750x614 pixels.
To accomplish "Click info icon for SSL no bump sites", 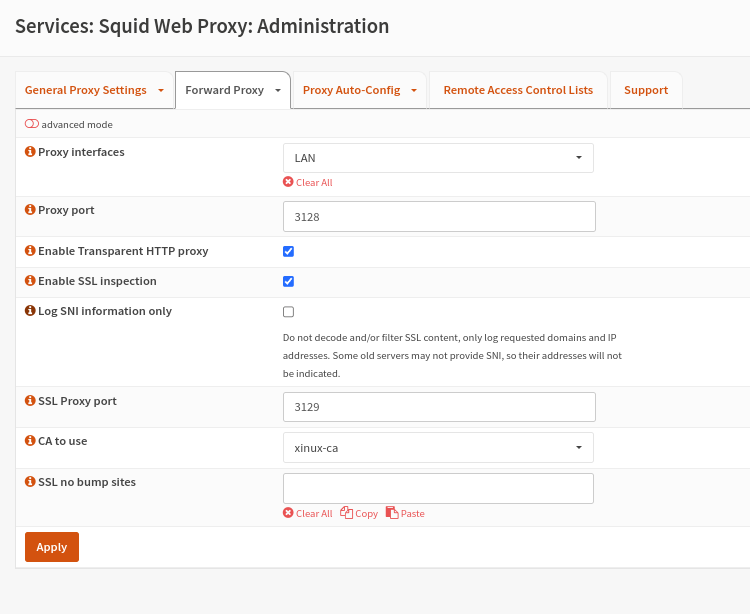I will click(30, 482).
